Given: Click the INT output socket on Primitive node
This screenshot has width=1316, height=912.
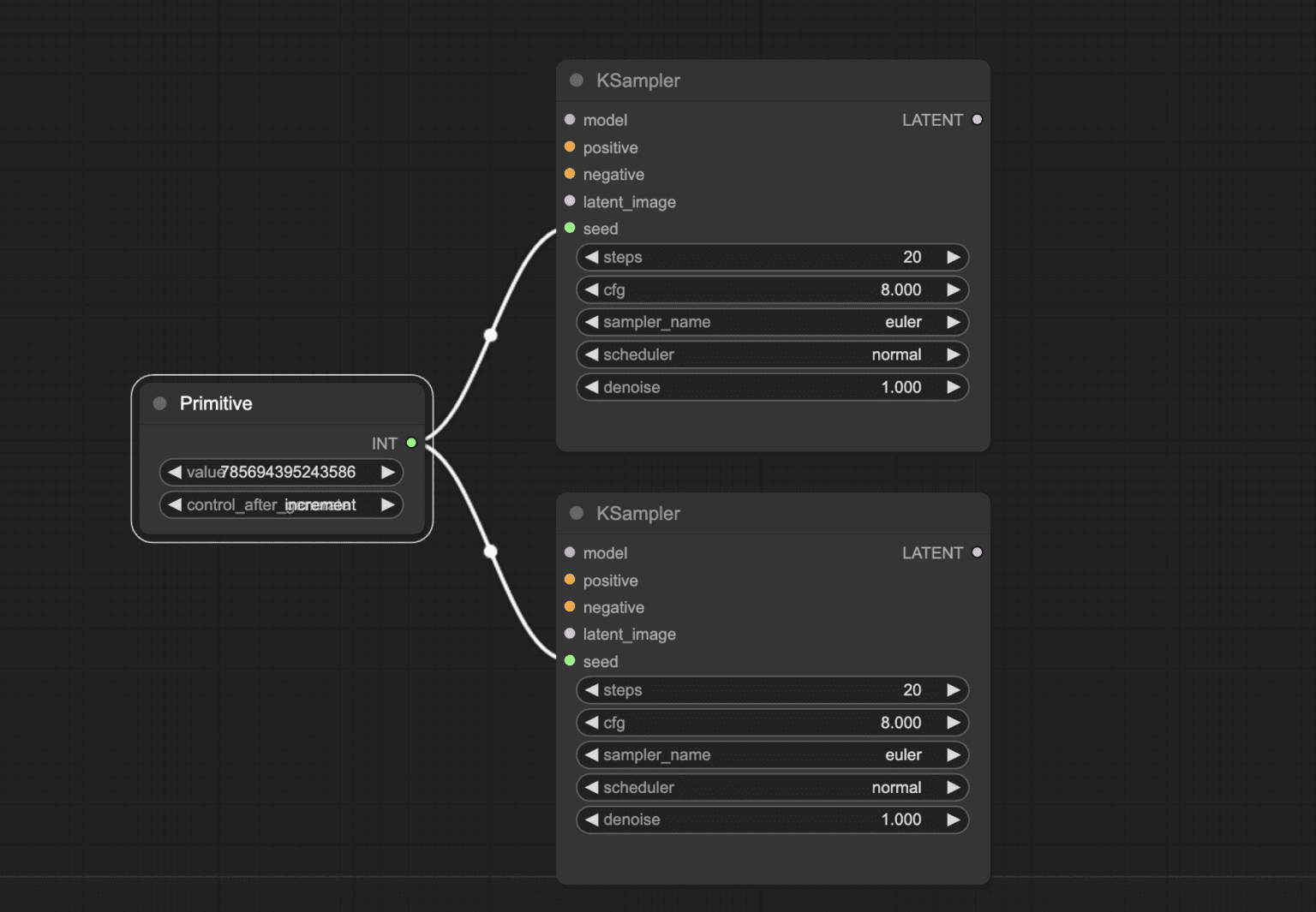Looking at the screenshot, I should [x=412, y=443].
